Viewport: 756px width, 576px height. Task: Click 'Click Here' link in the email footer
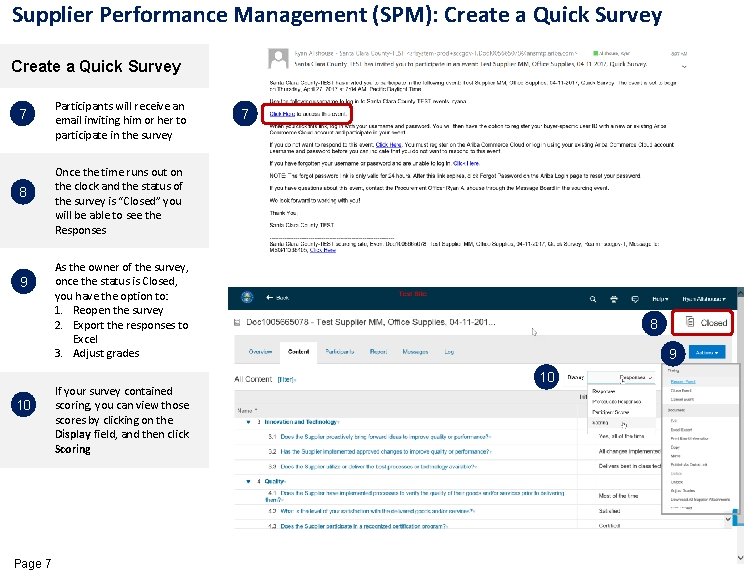click(323, 250)
